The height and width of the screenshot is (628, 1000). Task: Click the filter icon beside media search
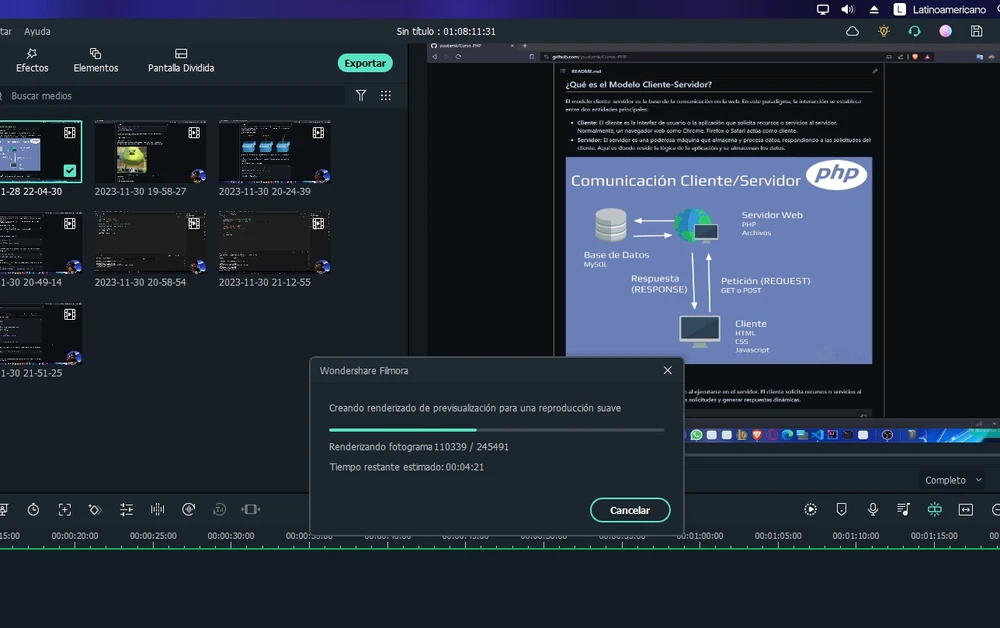tap(361, 96)
